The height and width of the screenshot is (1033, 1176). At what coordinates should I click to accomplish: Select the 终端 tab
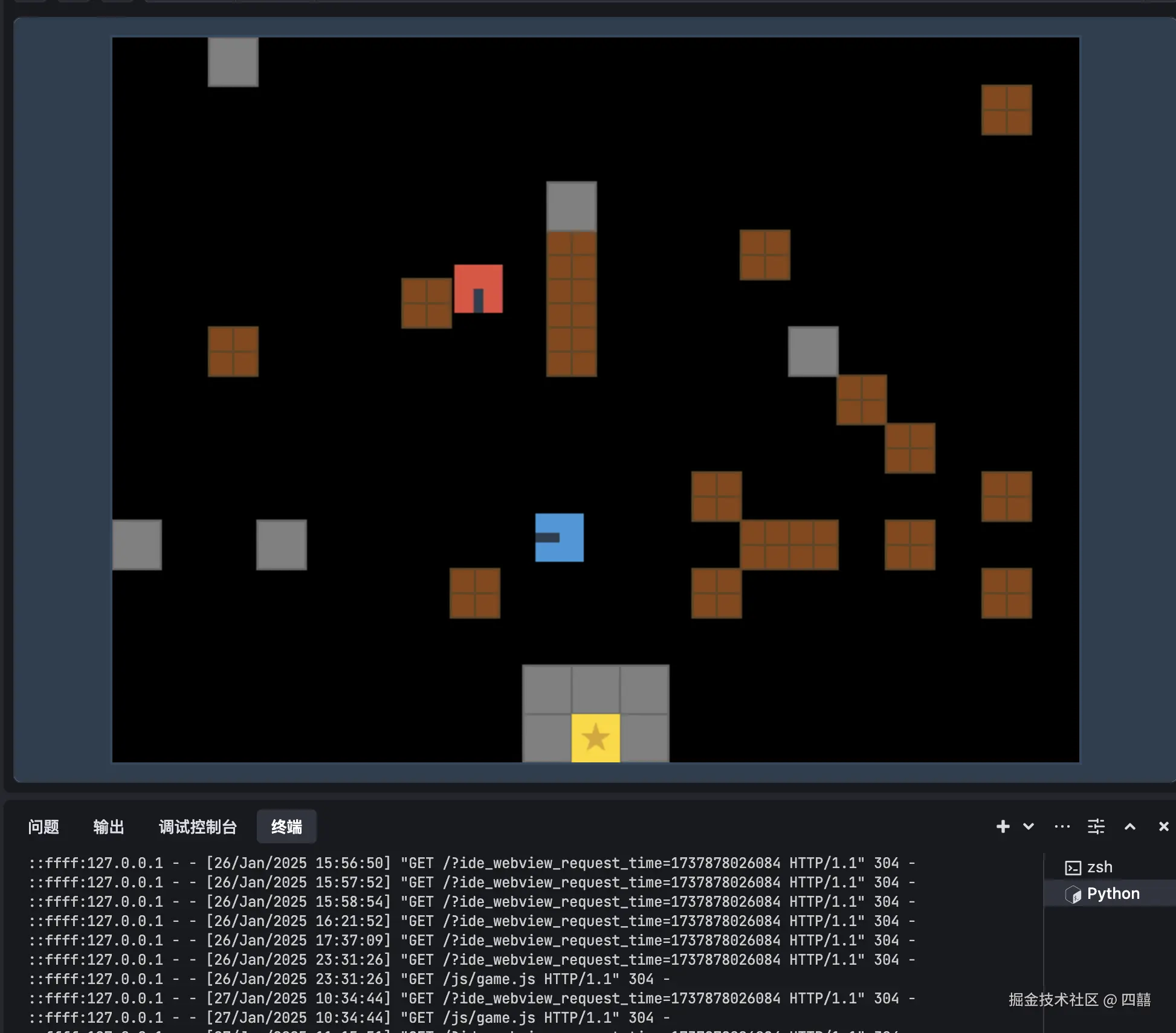coord(286,826)
